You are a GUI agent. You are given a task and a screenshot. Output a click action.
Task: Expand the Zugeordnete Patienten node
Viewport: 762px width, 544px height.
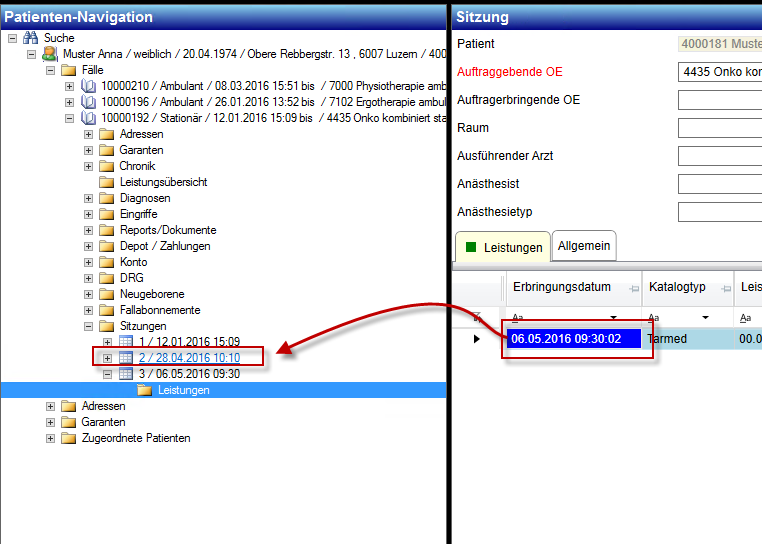click(51, 439)
